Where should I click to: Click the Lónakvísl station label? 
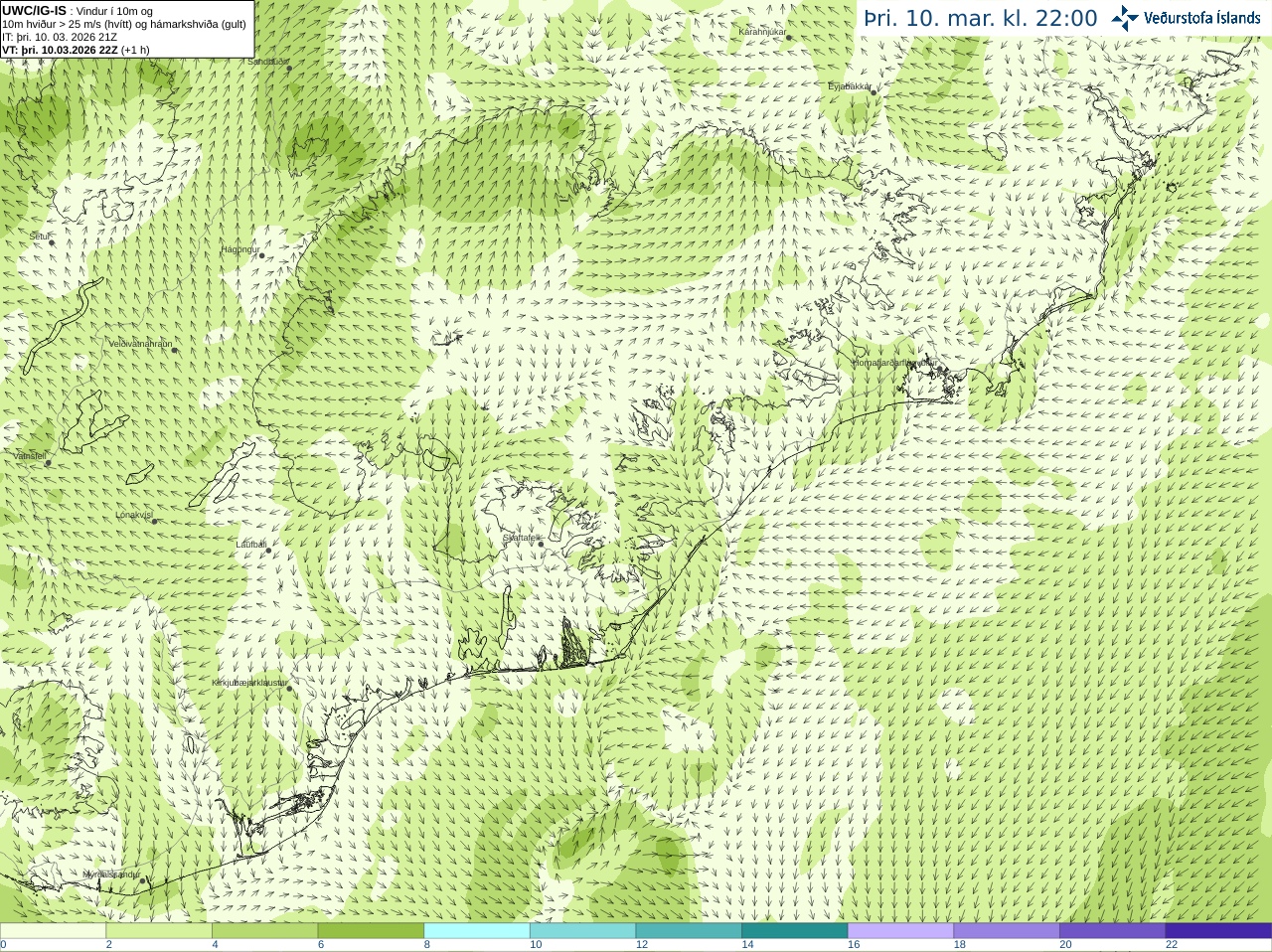pos(133,515)
